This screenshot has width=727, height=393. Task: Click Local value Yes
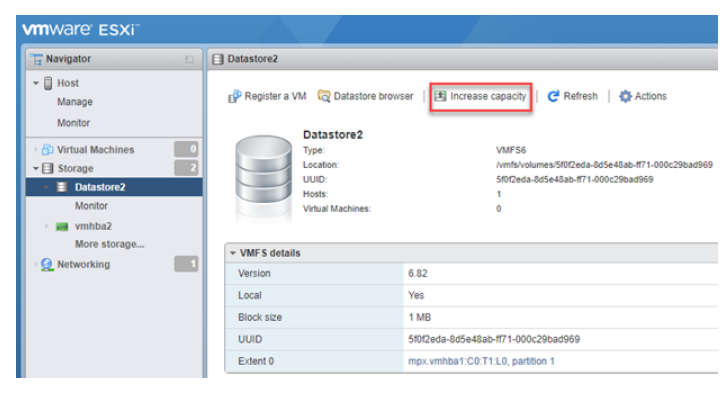pyautogui.click(x=416, y=295)
